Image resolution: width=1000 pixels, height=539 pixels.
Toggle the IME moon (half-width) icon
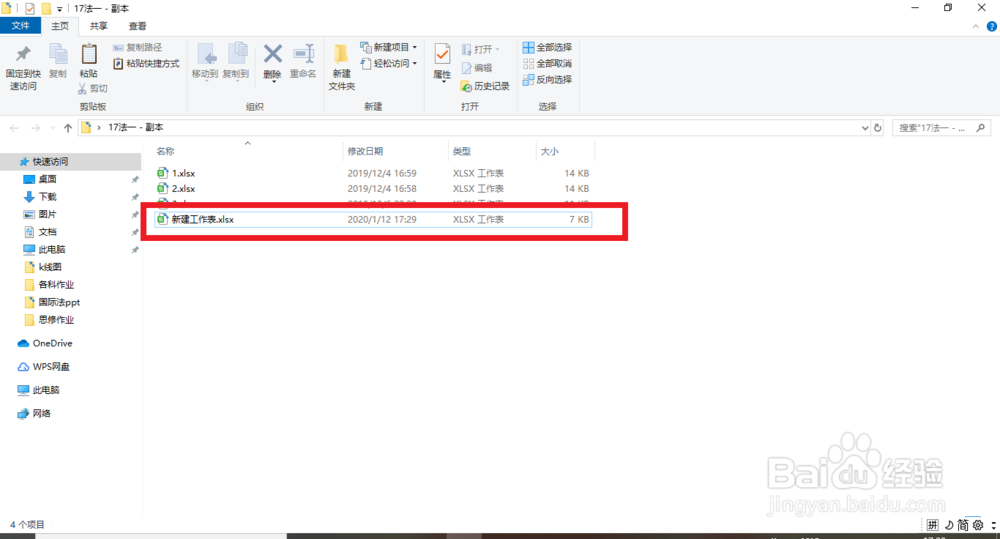click(x=948, y=525)
